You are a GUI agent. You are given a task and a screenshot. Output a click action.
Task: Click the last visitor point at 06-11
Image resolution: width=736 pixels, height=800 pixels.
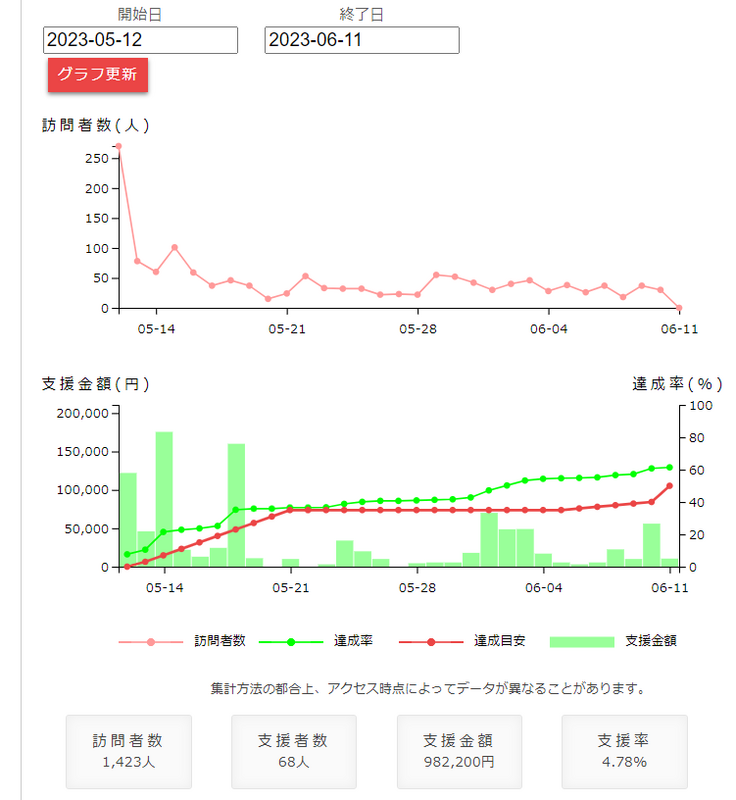679,308
